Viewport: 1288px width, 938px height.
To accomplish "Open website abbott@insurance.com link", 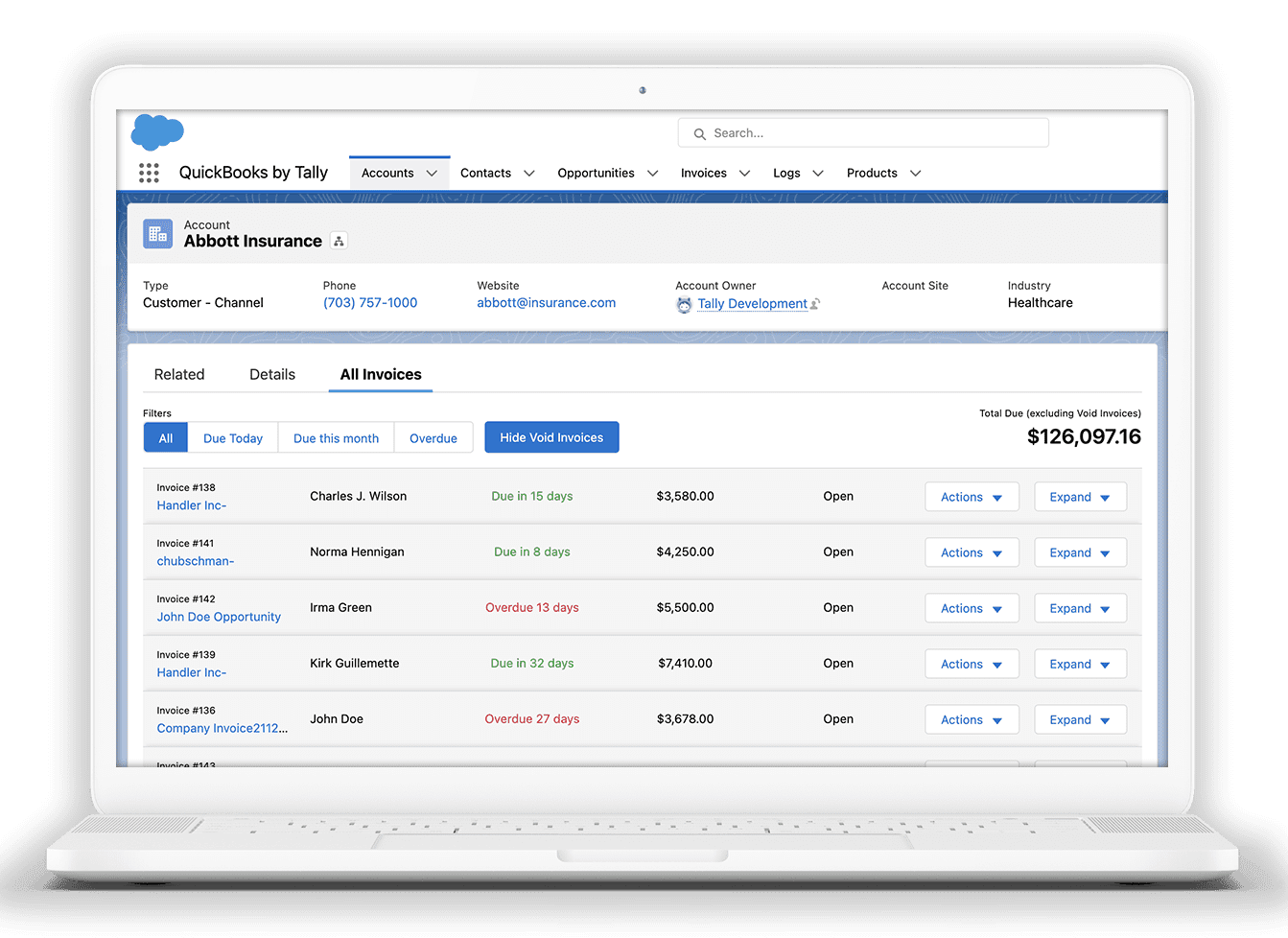I will click(547, 303).
